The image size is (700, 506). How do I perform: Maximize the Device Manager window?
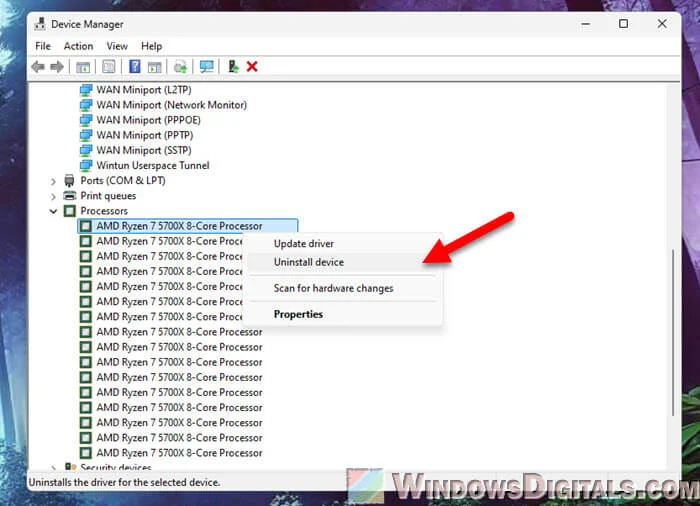624,24
